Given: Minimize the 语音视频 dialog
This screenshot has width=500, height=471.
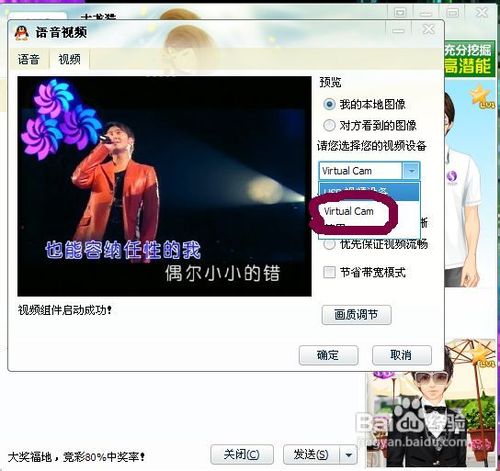Looking at the screenshot, I should [398, 30].
